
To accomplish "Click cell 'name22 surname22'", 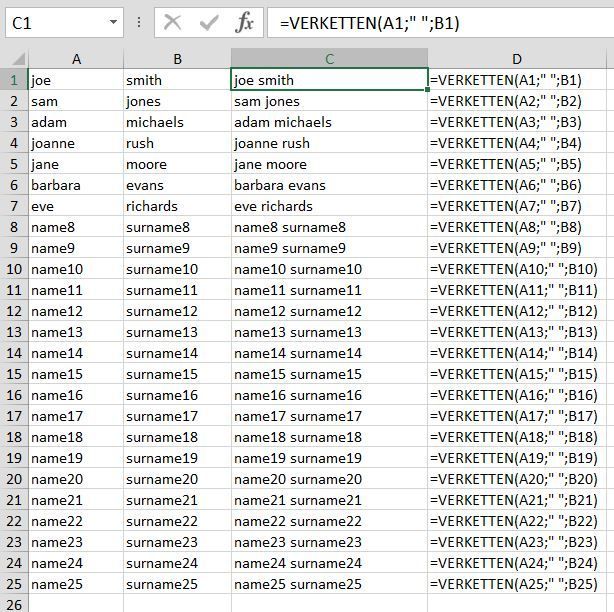I will (x=329, y=521).
